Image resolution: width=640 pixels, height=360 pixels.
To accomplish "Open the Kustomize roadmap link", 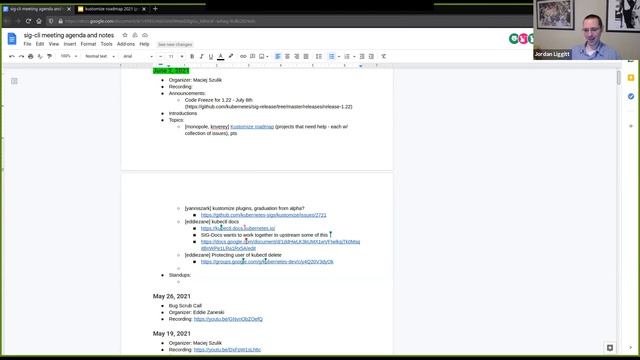I will 252,127.
